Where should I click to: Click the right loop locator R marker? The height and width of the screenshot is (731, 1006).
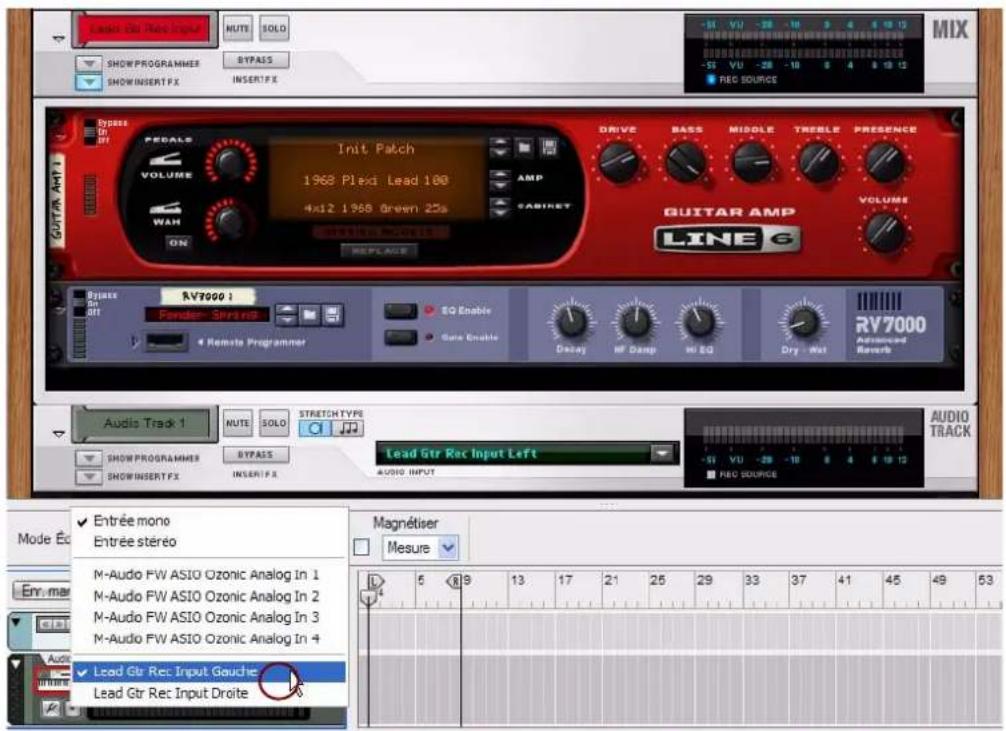click(x=454, y=581)
